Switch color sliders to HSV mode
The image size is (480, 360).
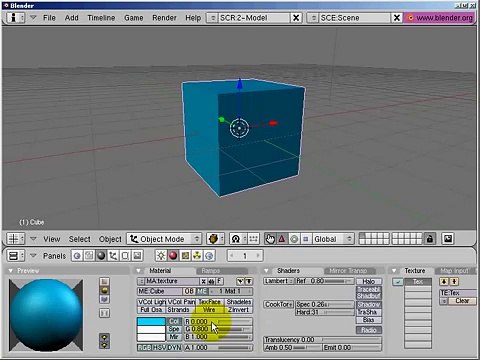(x=159, y=347)
